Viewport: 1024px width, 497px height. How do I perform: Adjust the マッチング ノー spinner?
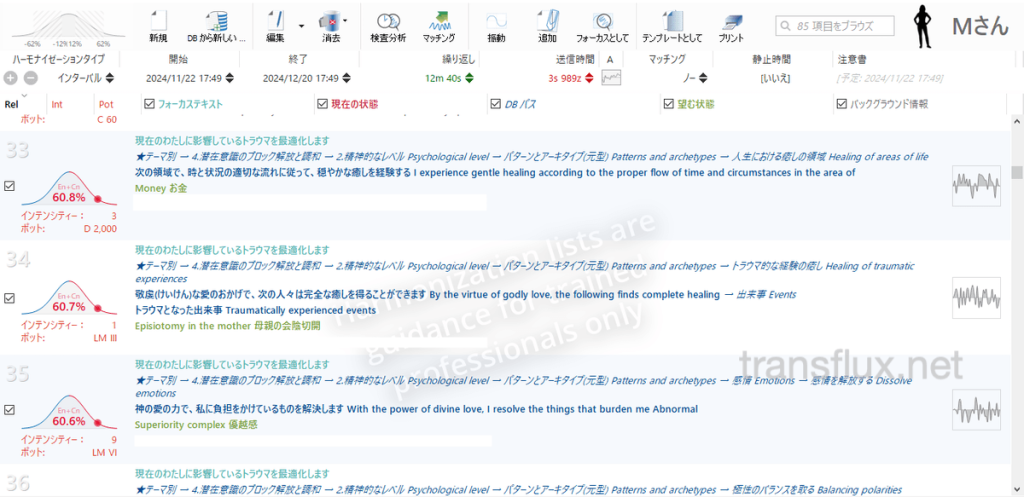(703, 78)
